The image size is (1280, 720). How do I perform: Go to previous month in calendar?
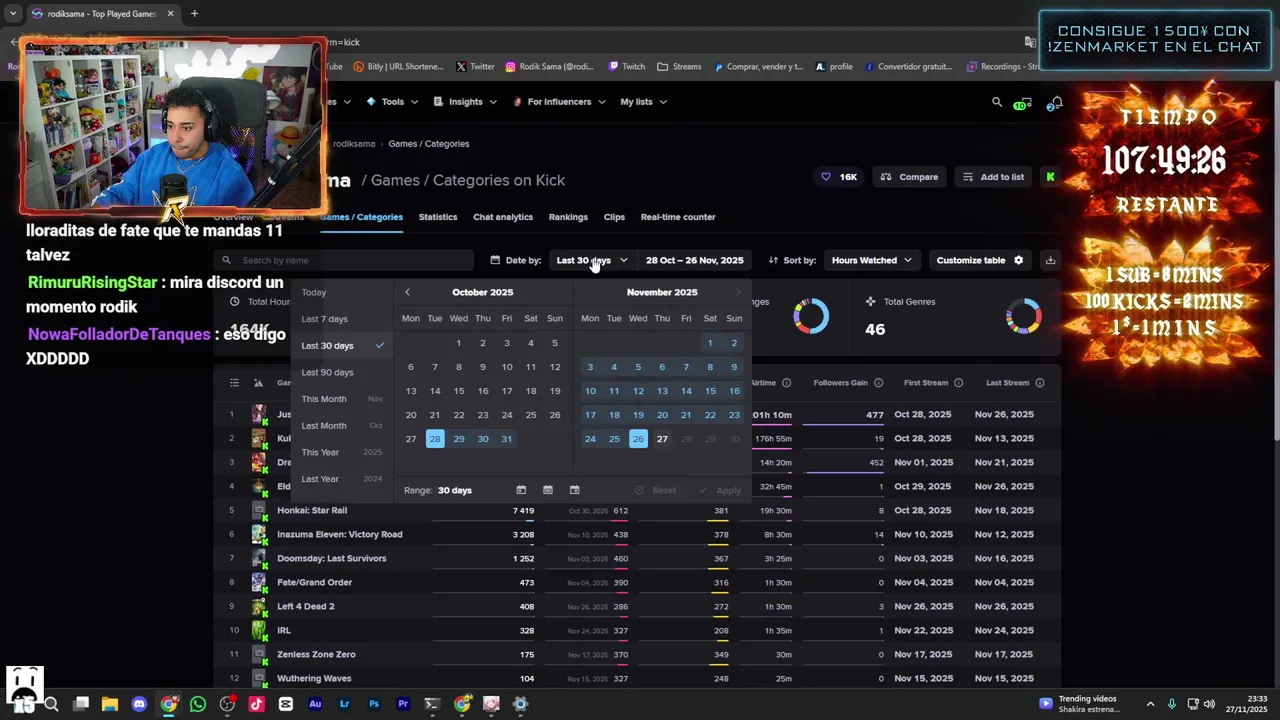407,292
